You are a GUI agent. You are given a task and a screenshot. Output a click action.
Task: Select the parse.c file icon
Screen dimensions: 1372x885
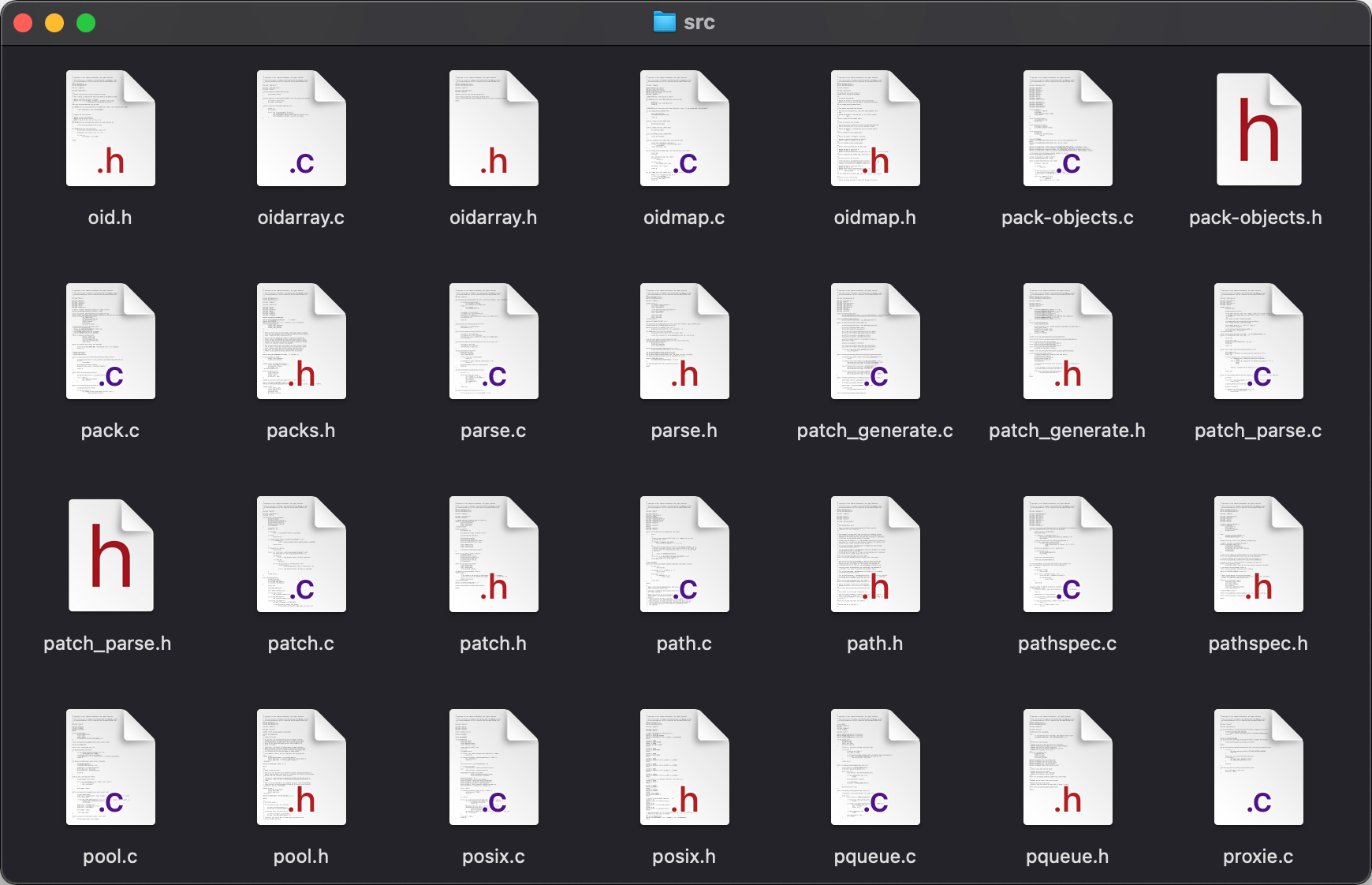pyautogui.click(x=494, y=342)
